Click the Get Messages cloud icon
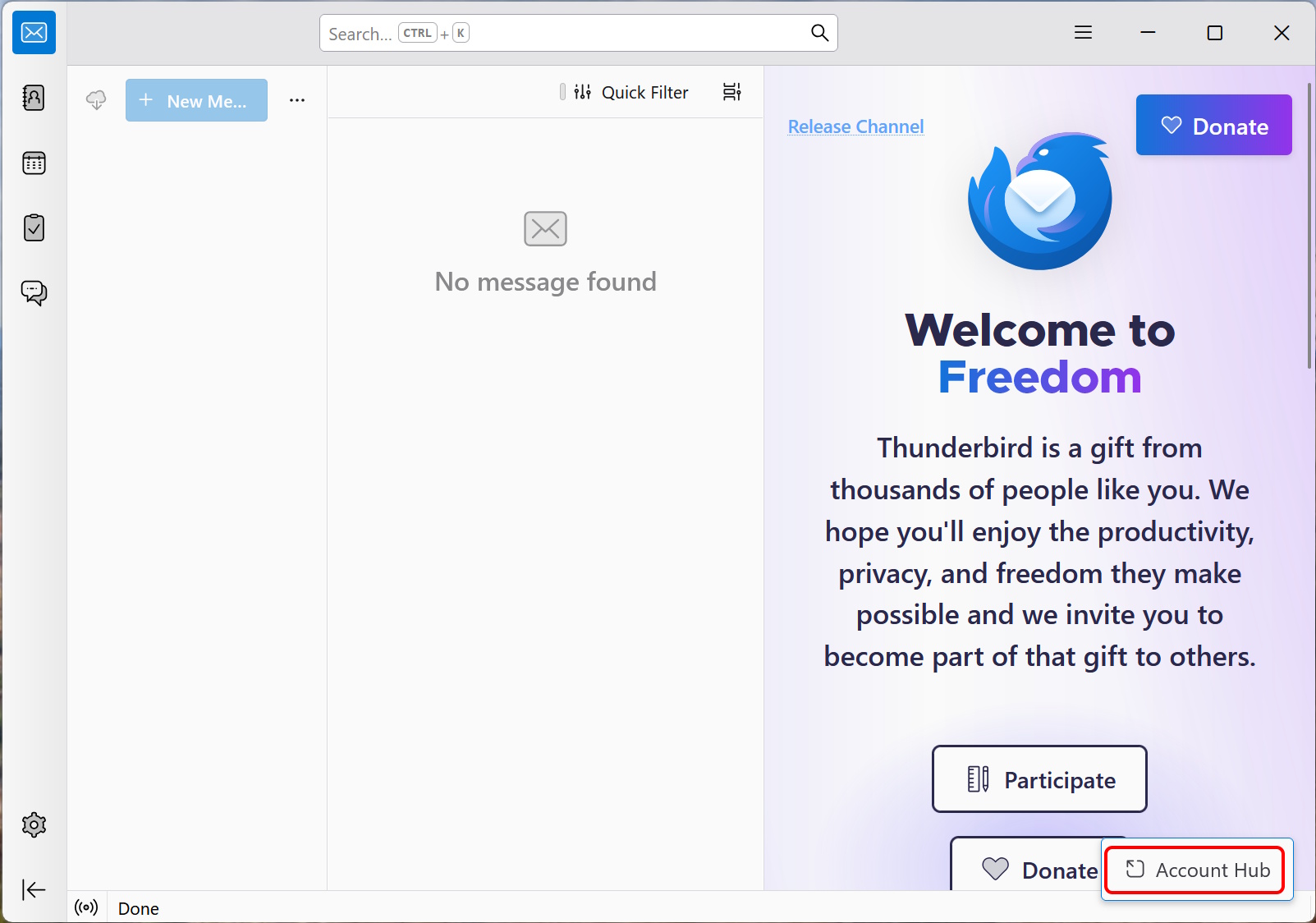Image resolution: width=1316 pixels, height=923 pixels. (96, 100)
